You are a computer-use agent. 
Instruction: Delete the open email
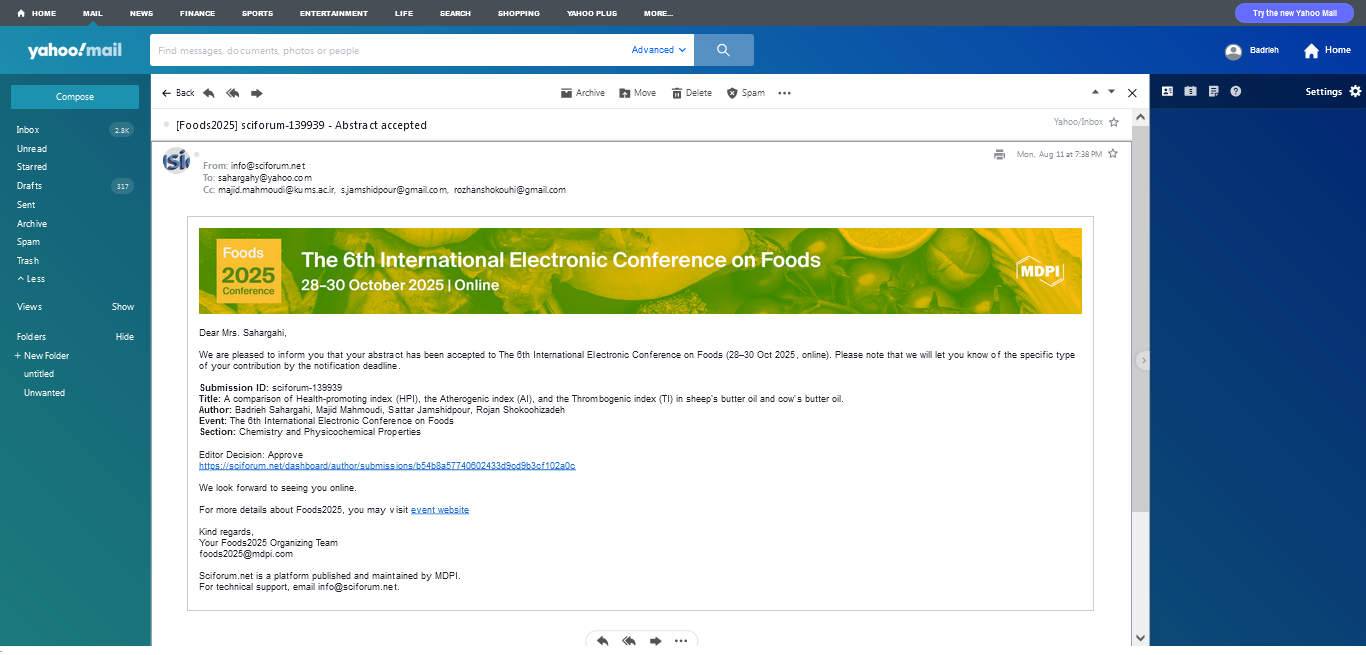692,93
